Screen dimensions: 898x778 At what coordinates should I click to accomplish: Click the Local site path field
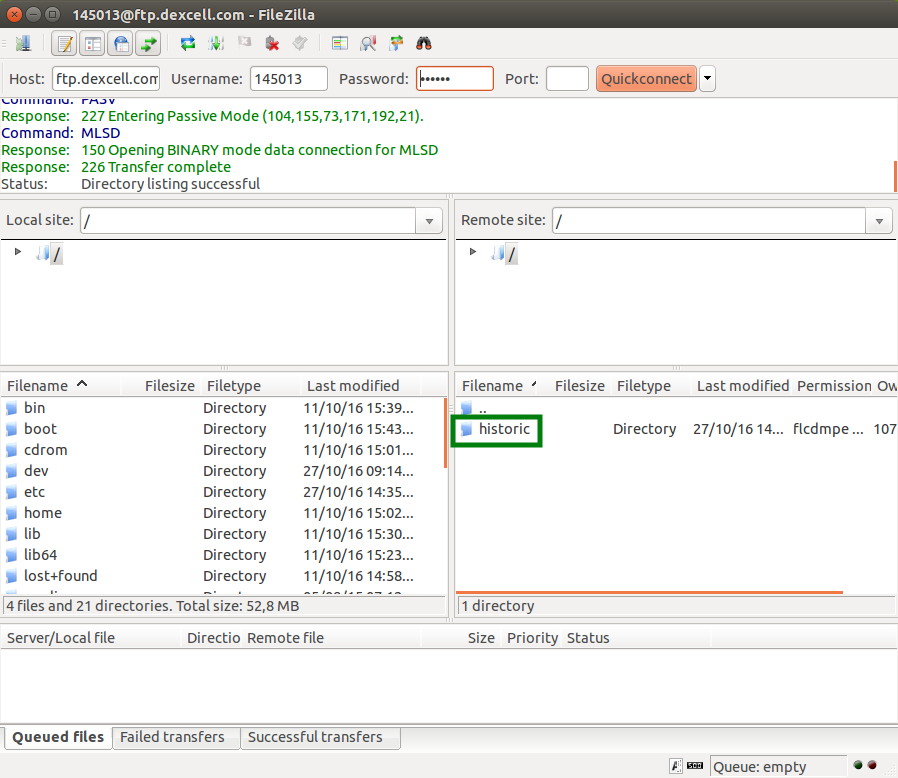(x=248, y=221)
